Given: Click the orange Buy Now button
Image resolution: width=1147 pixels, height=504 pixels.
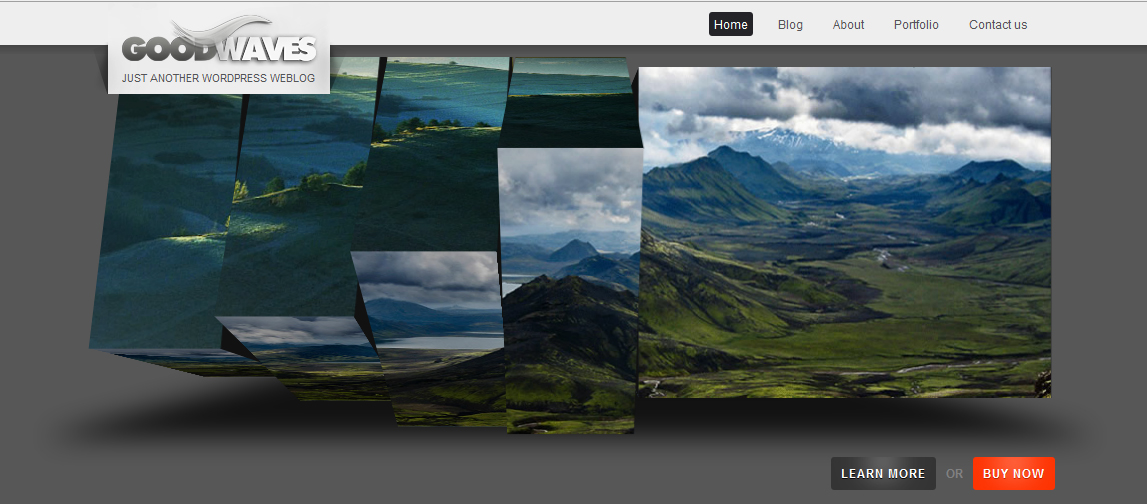Looking at the screenshot, I should tap(1013, 474).
